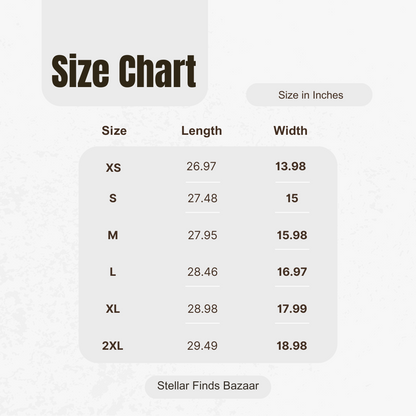This screenshot has height=416, width=416.
Task: Click the 16.97 width value
Action: (292, 272)
